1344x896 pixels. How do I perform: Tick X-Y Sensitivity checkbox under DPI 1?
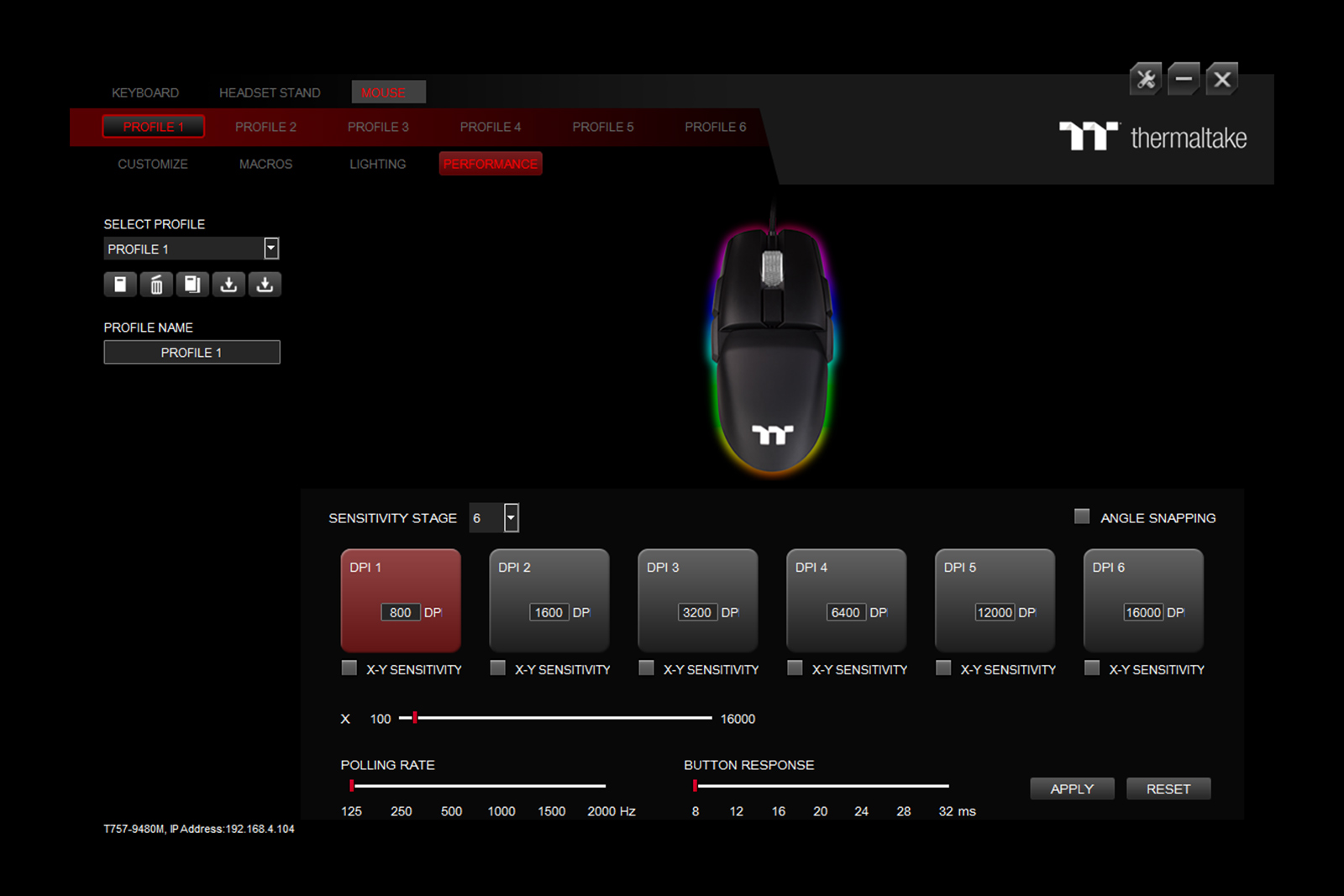pyautogui.click(x=349, y=668)
